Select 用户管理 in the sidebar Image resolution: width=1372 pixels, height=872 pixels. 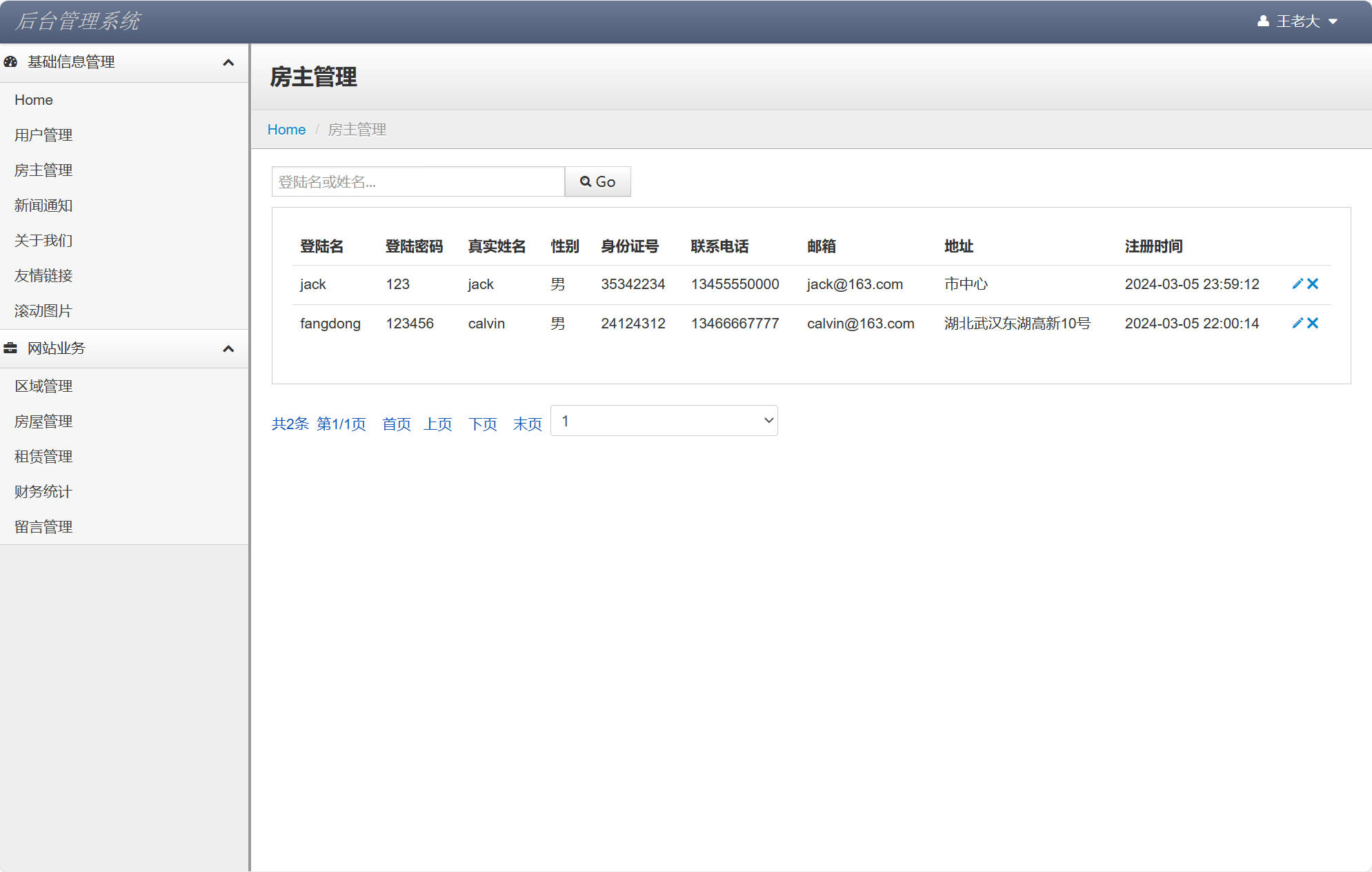coord(43,135)
